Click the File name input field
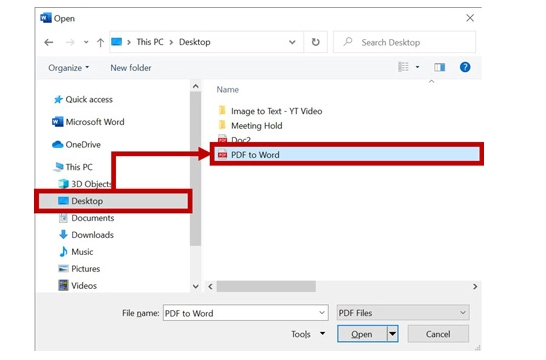Image resolution: width=546 pixels, height=360 pixels. [245, 313]
